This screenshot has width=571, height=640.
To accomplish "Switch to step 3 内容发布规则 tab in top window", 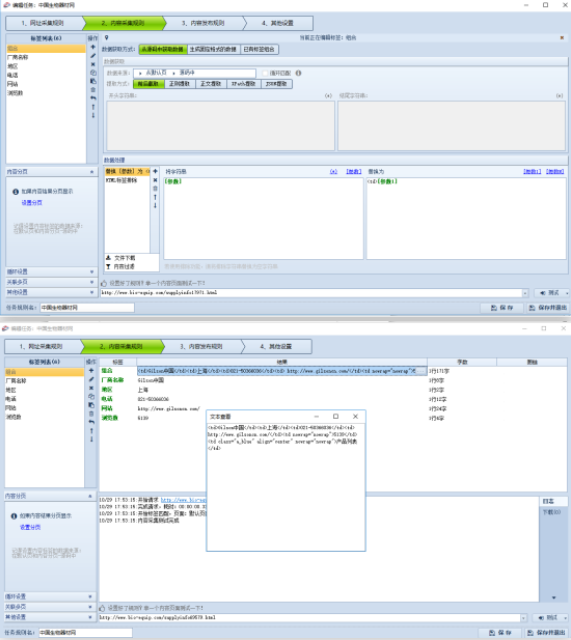I will [x=203, y=23].
